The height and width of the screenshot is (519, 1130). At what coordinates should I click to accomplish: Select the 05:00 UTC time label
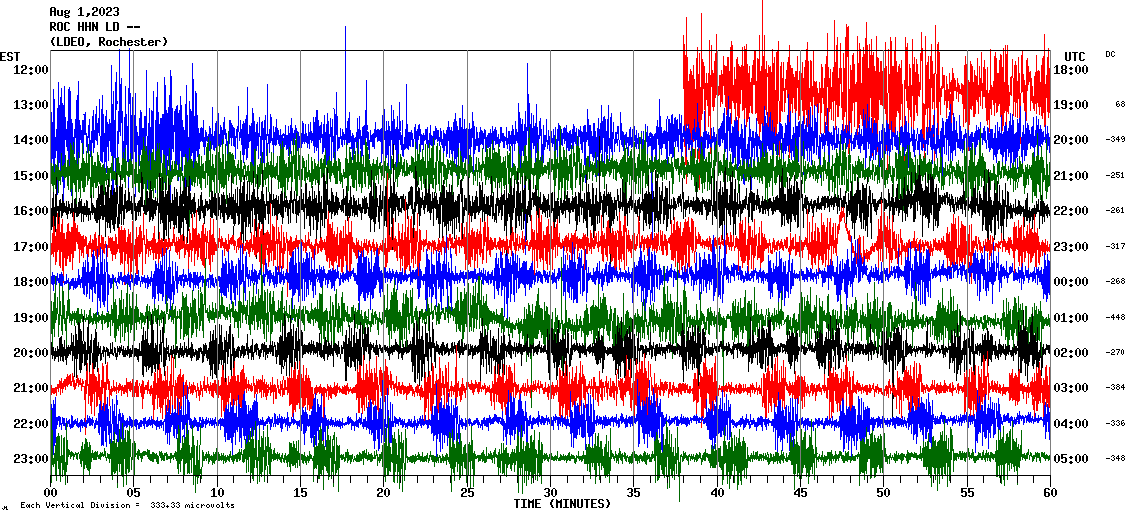click(1072, 459)
